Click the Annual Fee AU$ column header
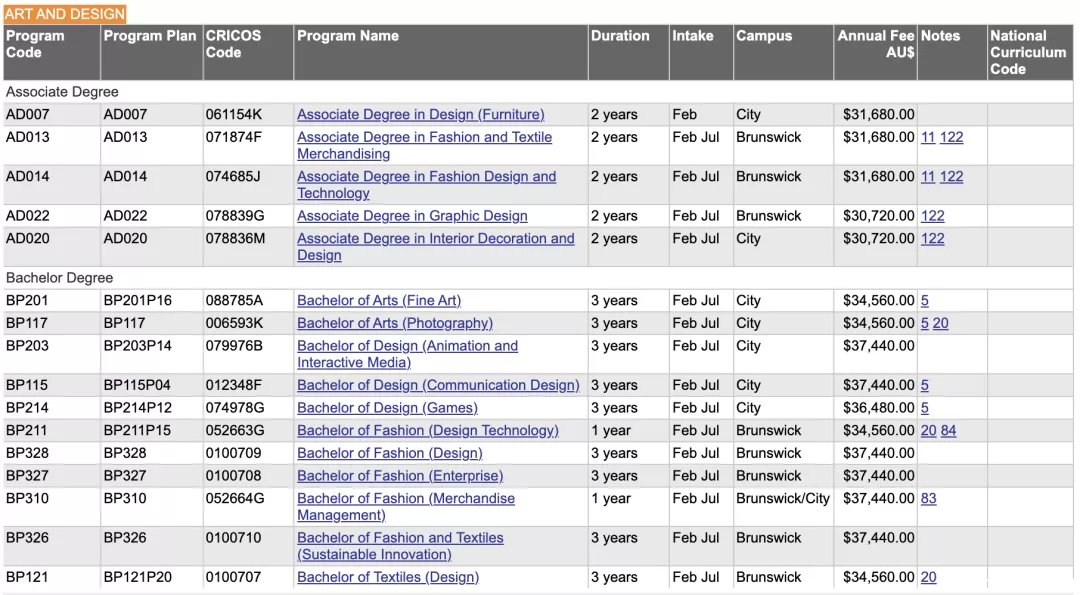 pyautogui.click(x=875, y=44)
